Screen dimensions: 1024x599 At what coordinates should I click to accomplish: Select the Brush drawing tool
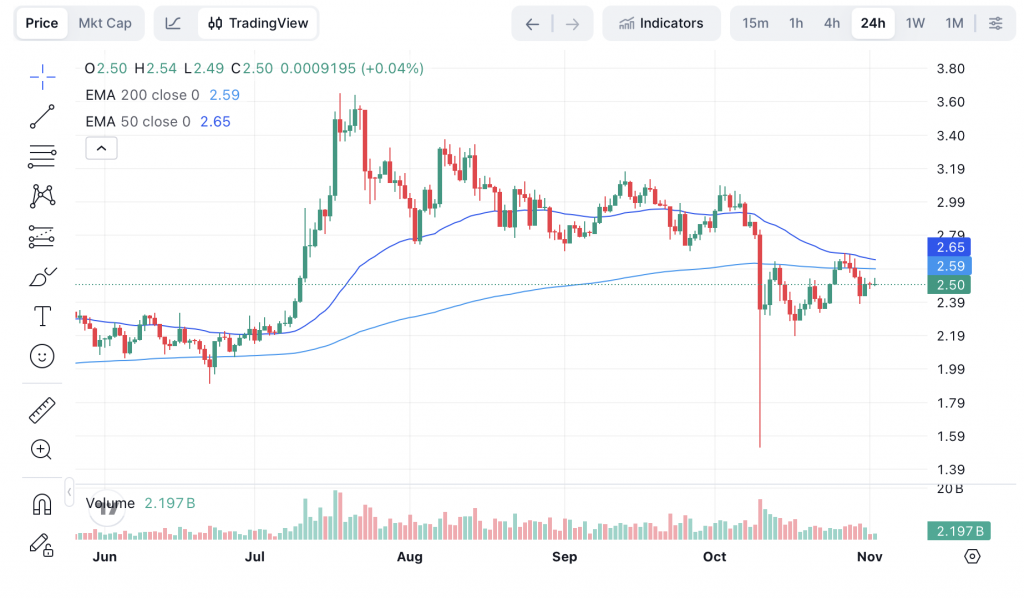tap(41, 276)
